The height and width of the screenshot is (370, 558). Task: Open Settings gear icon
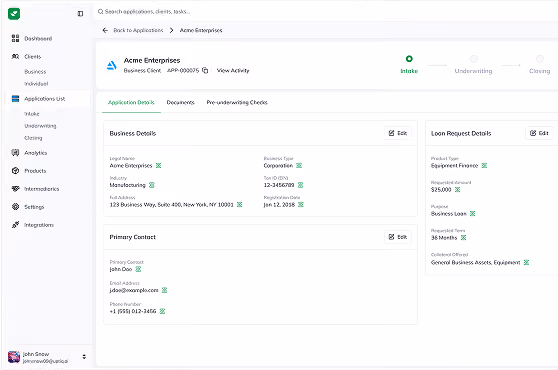[x=15, y=207]
